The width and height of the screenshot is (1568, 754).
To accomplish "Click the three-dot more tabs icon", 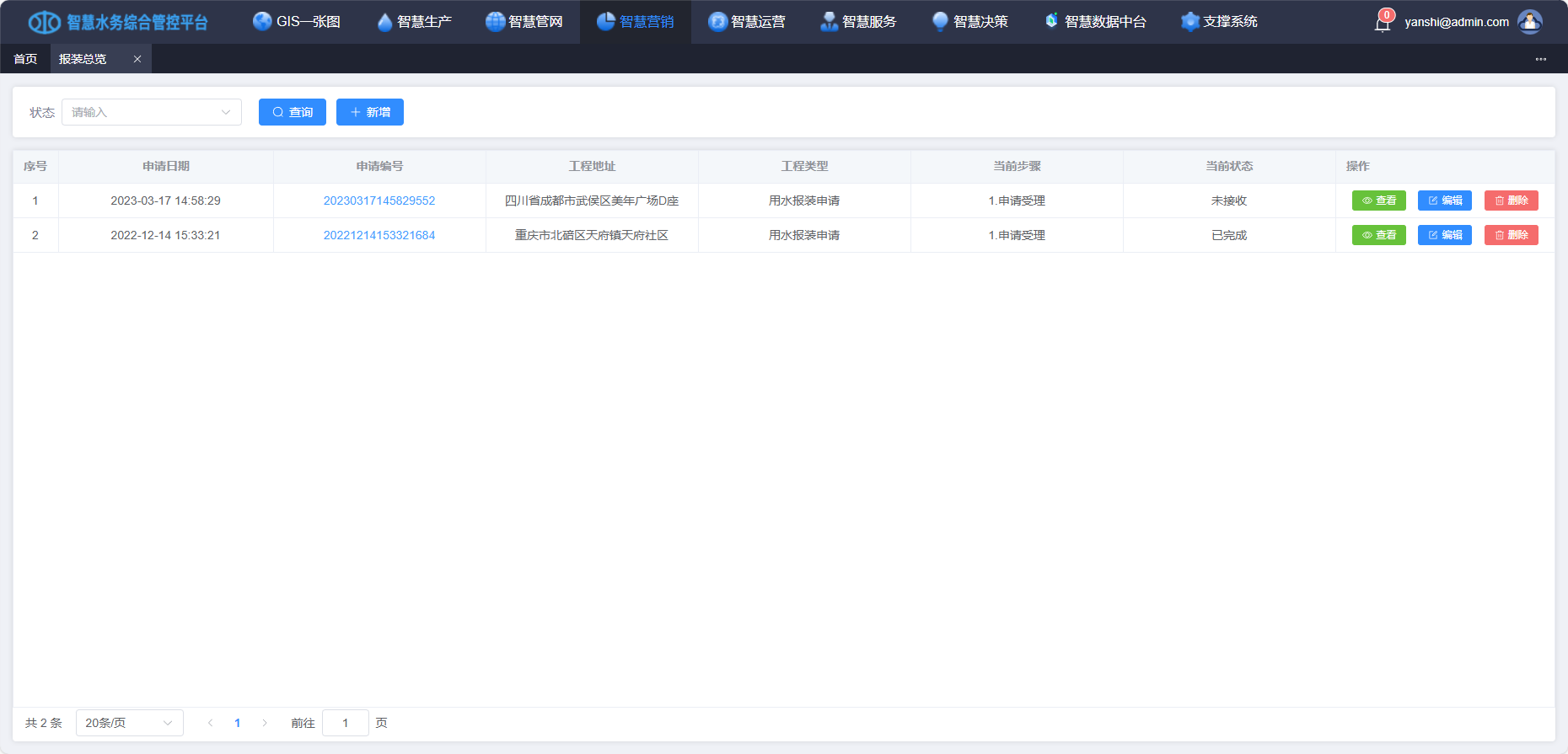I will [x=1540, y=59].
